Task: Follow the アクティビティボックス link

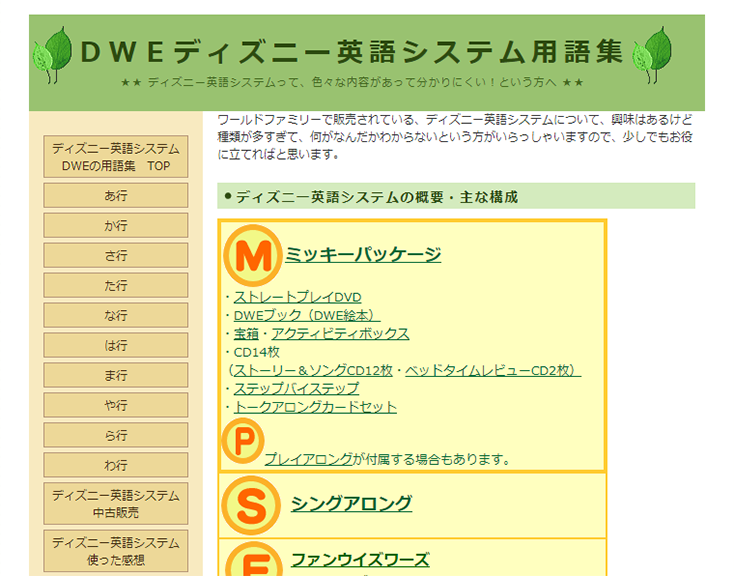Action: click(x=340, y=334)
